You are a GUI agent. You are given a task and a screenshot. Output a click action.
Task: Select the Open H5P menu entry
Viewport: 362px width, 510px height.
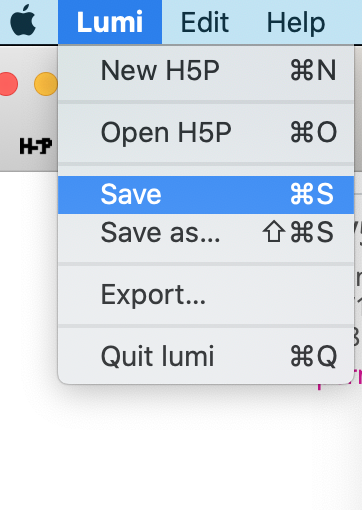point(206,133)
